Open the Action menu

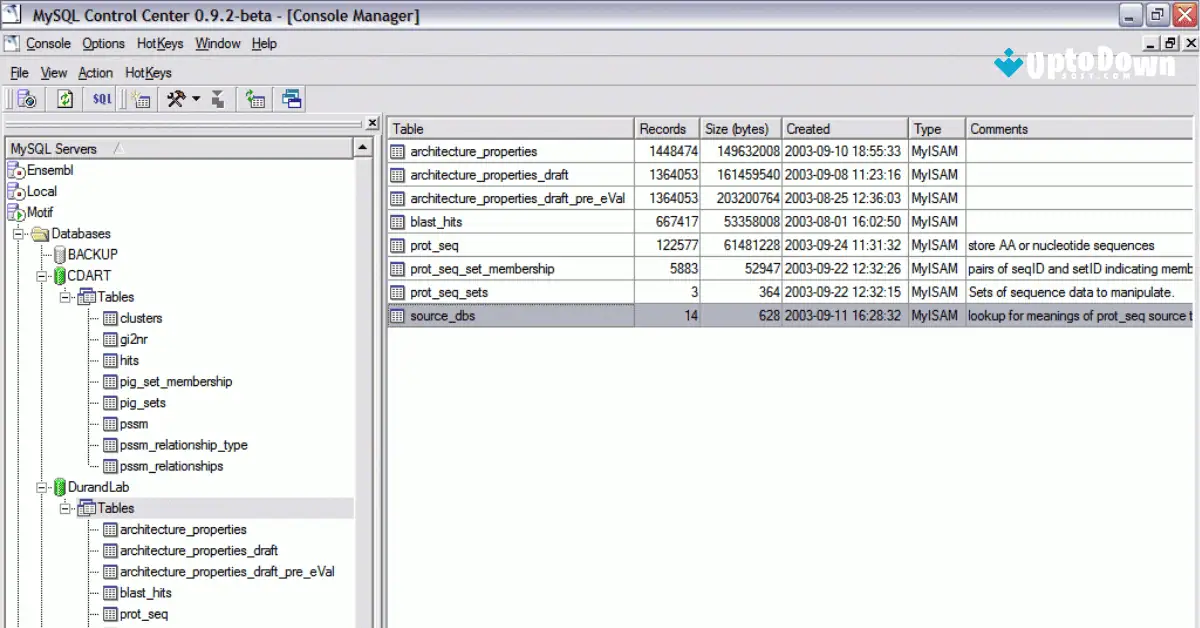click(x=95, y=72)
